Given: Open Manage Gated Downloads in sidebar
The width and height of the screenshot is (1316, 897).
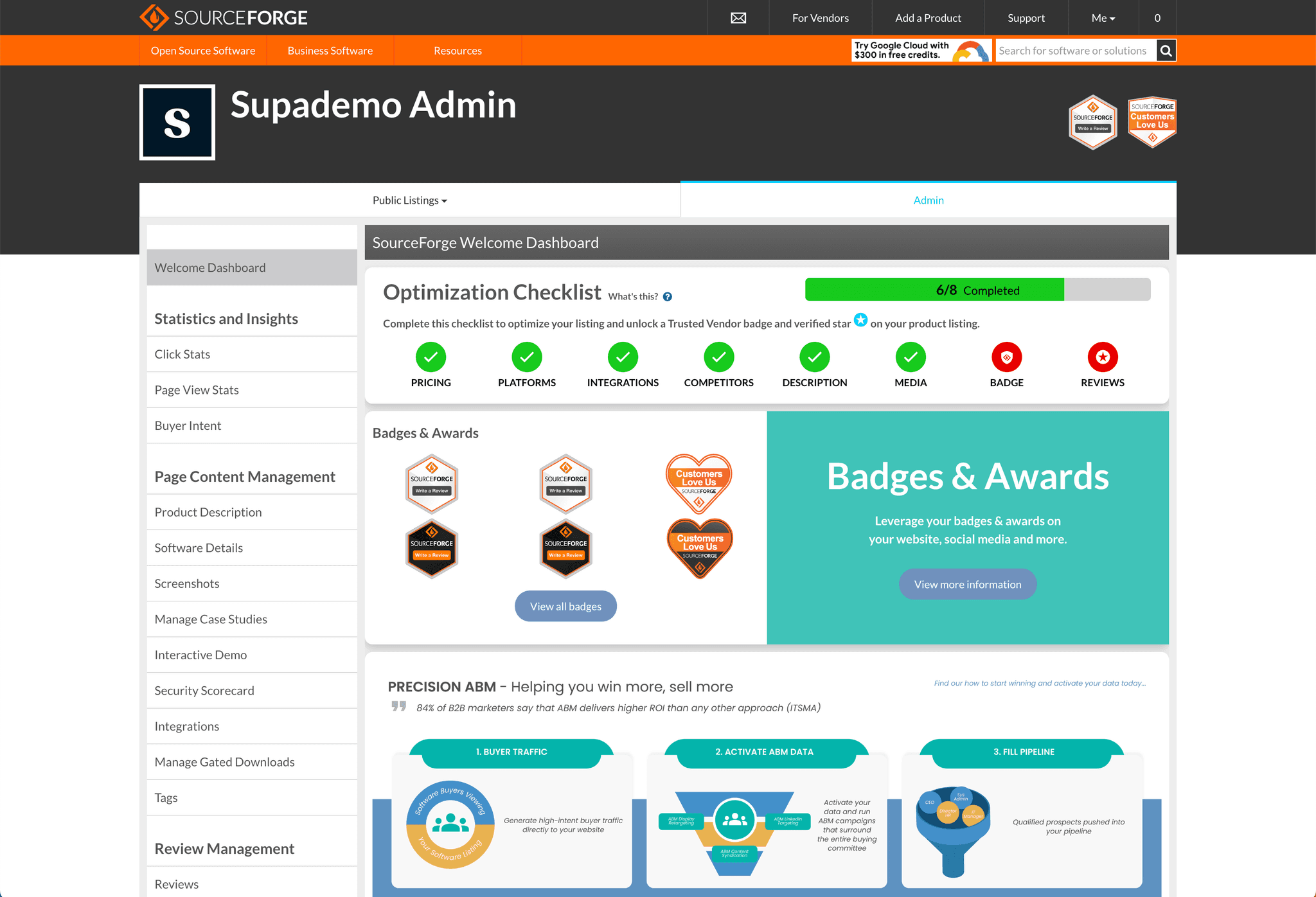Looking at the screenshot, I should point(252,762).
